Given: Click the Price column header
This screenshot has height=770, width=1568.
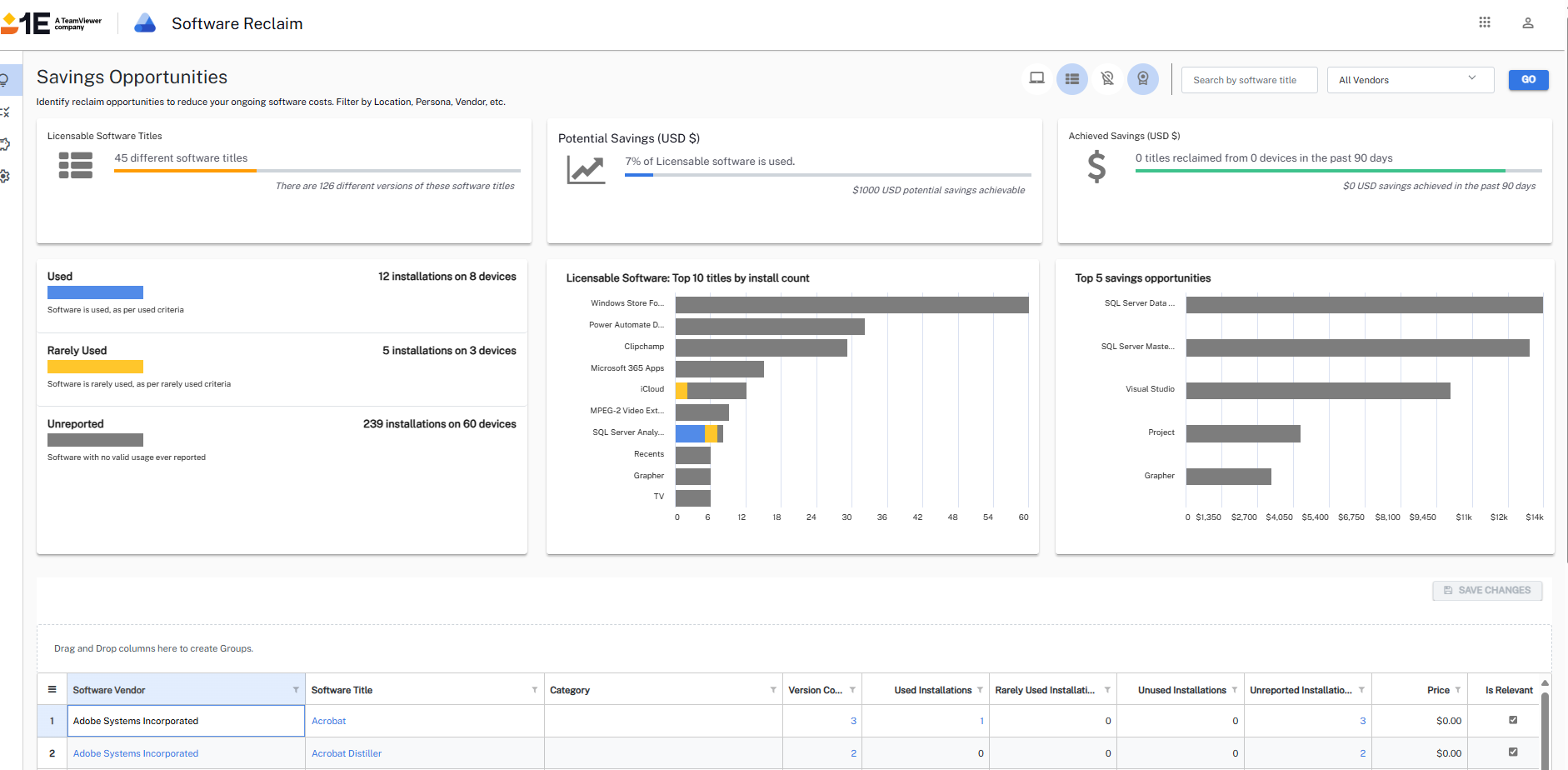Looking at the screenshot, I should click(x=1437, y=690).
